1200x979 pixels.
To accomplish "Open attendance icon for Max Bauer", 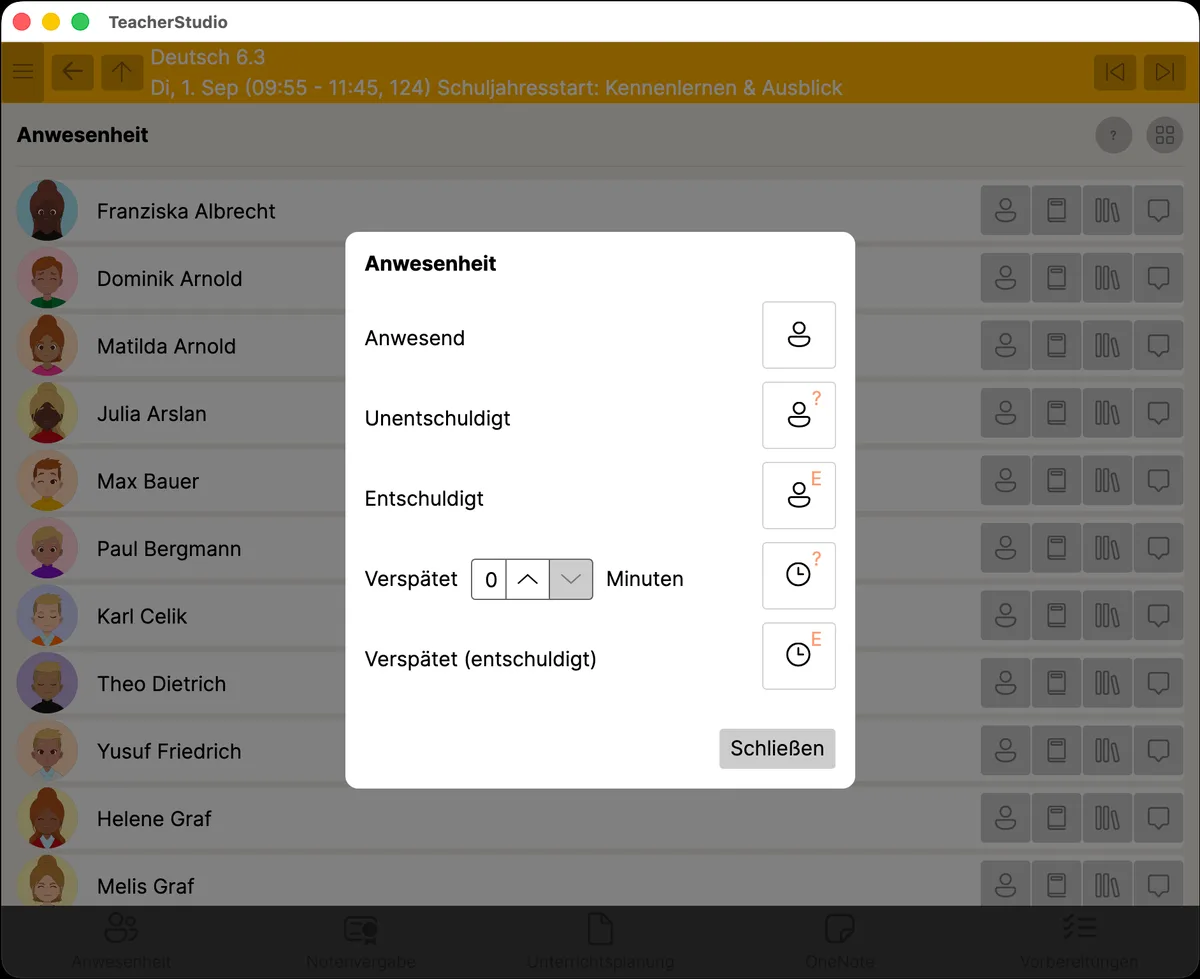I will pyautogui.click(x=1006, y=481).
